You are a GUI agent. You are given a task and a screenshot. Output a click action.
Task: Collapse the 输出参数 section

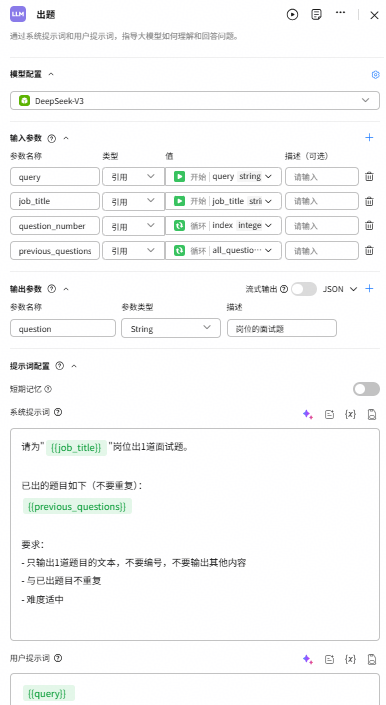tap(66, 289)
